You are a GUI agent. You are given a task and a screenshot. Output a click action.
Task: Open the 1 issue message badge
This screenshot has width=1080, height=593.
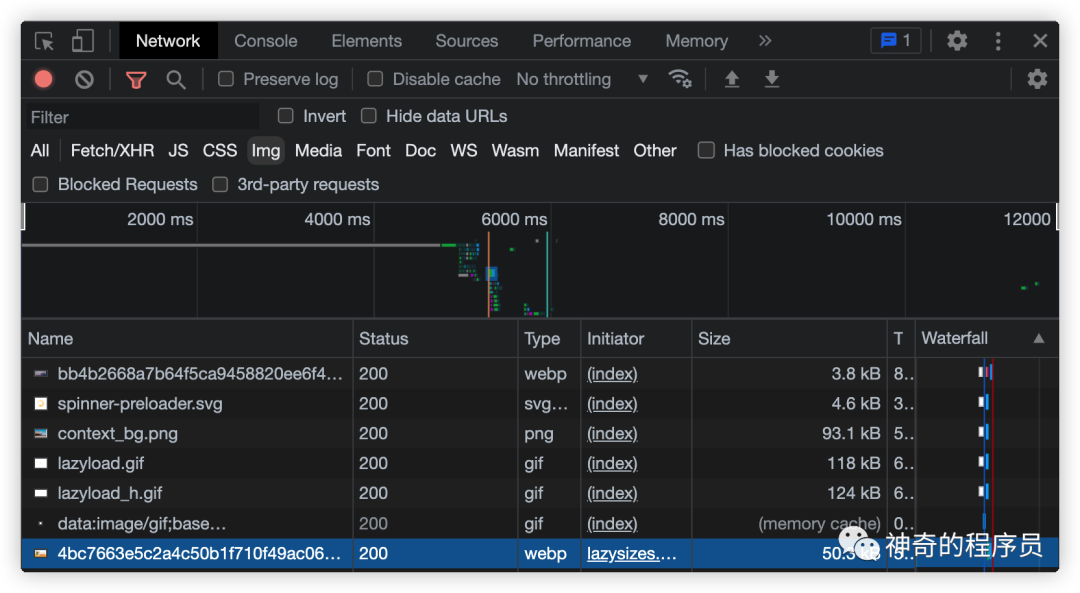point(895,41)
